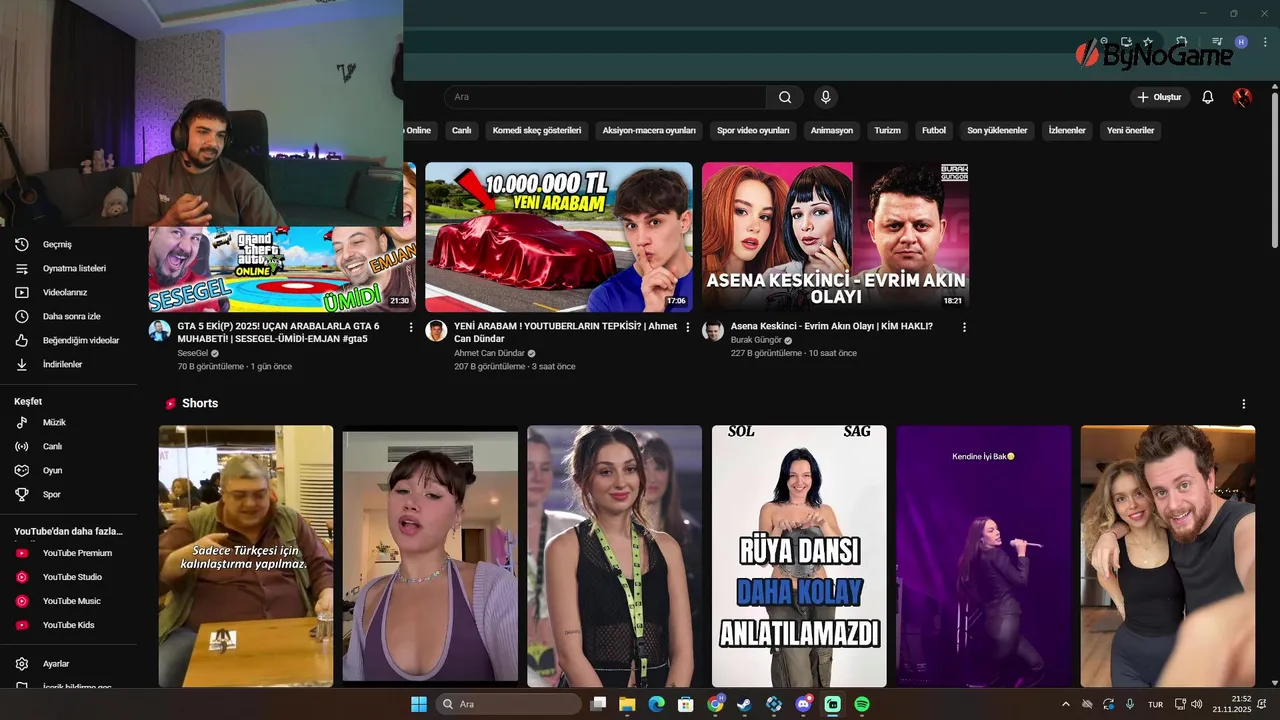Select the Animasyon chip

tap(832, 130)
